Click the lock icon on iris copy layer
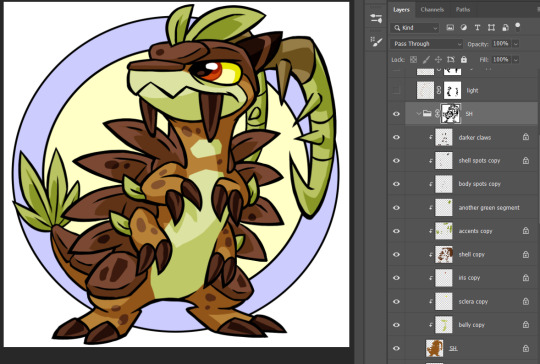540x364 pixels. point(526,278)
